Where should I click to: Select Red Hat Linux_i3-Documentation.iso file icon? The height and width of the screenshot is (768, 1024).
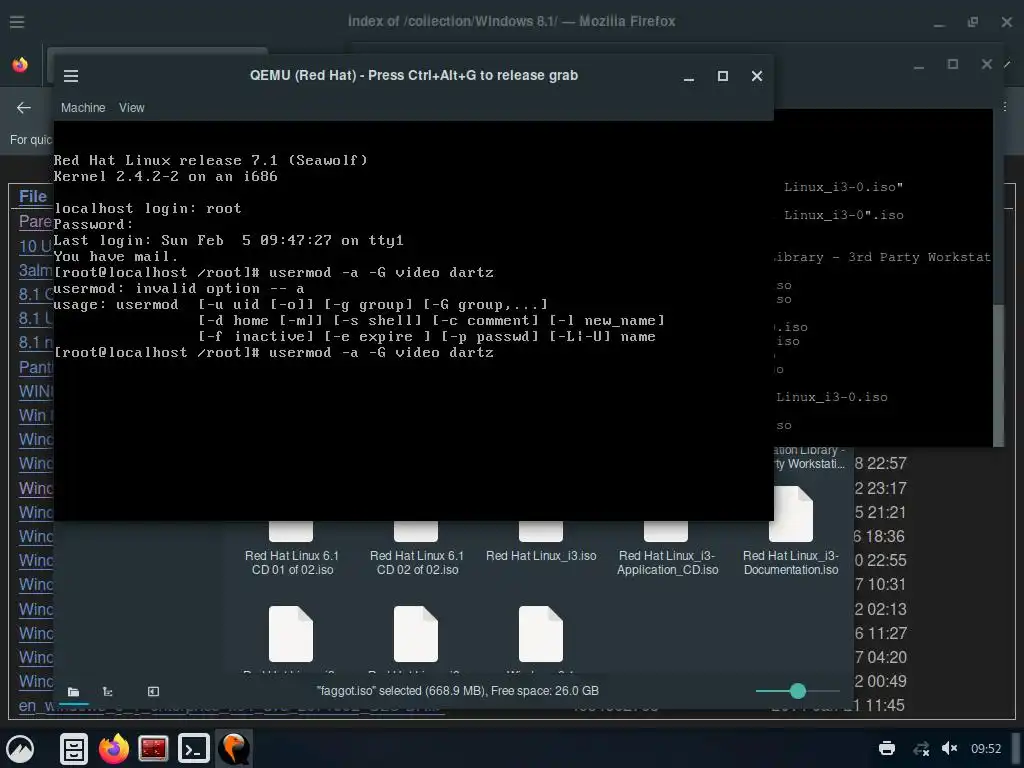click(x=791, y=515)
